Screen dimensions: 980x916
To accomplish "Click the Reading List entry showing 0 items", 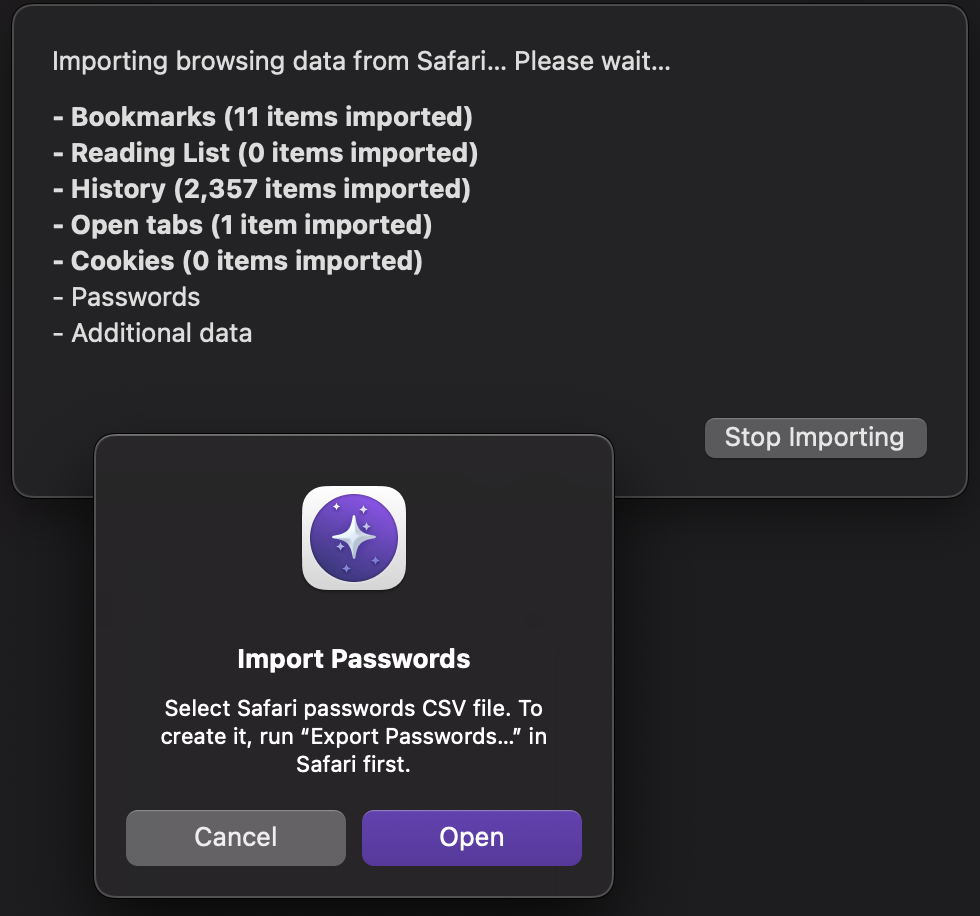I will pyautogui.click(x=273, y=153).
